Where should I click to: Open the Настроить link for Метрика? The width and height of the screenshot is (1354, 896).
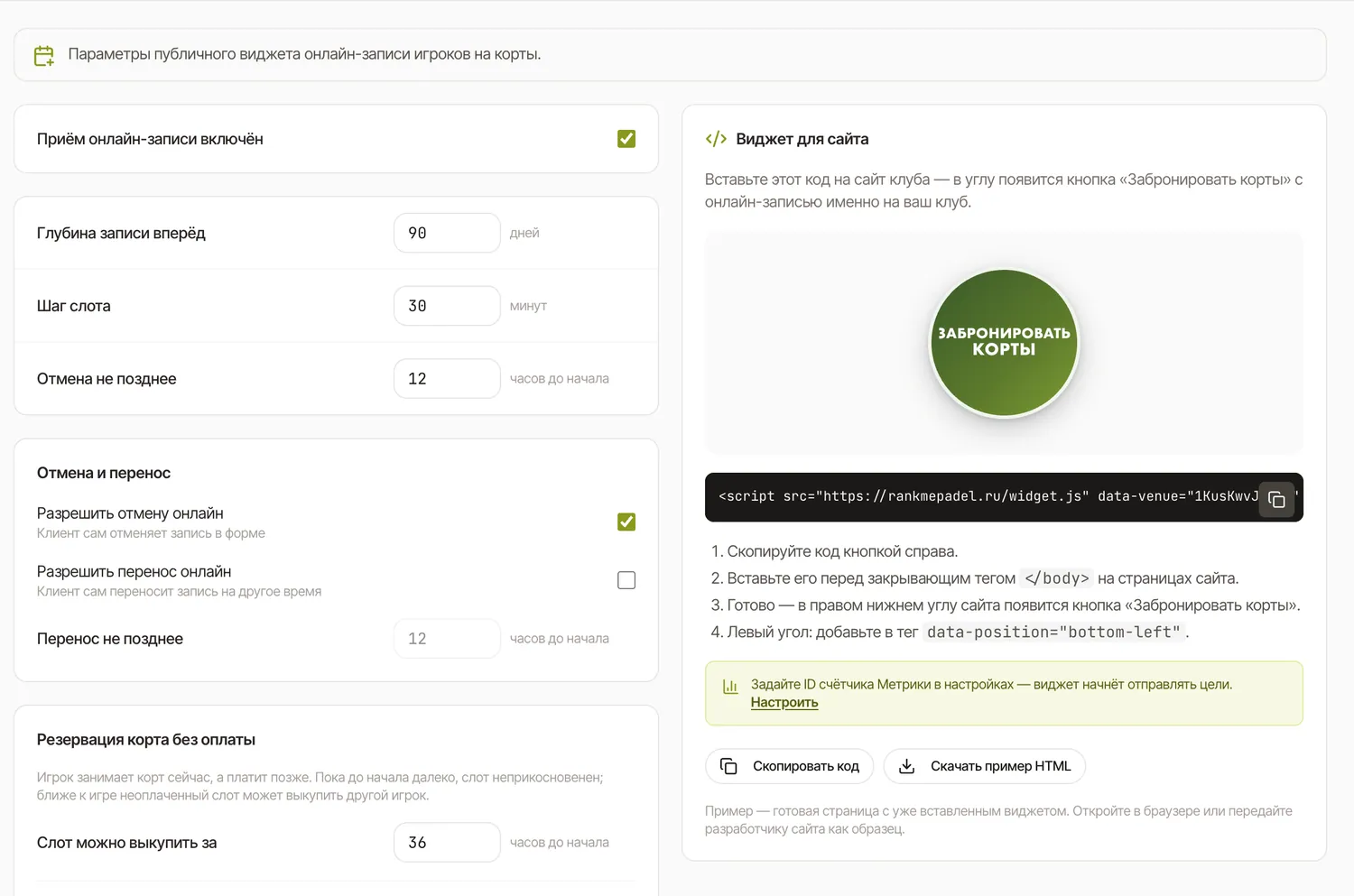point(784,703)
